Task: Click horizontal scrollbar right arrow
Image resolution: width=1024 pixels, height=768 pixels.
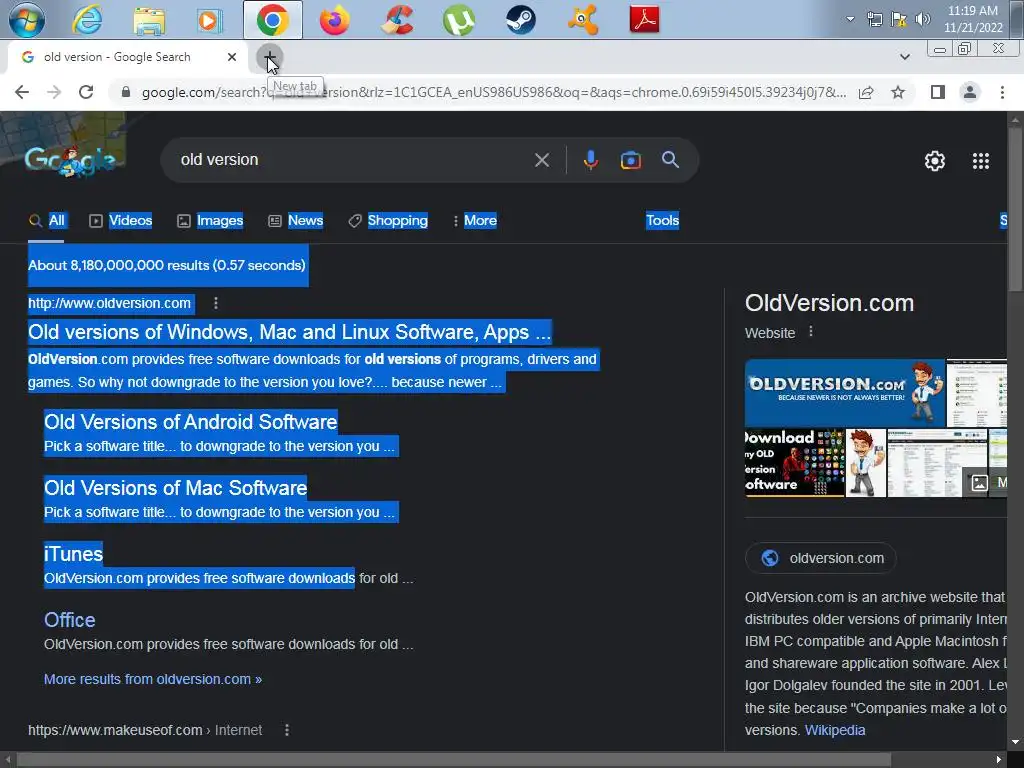Action: coord(999,760)
